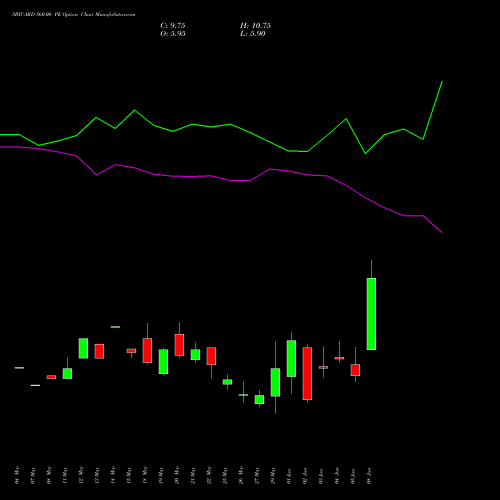The image size is (500, 500).
Task: Click the 08 Jun date label
Action: coord(369,475)
